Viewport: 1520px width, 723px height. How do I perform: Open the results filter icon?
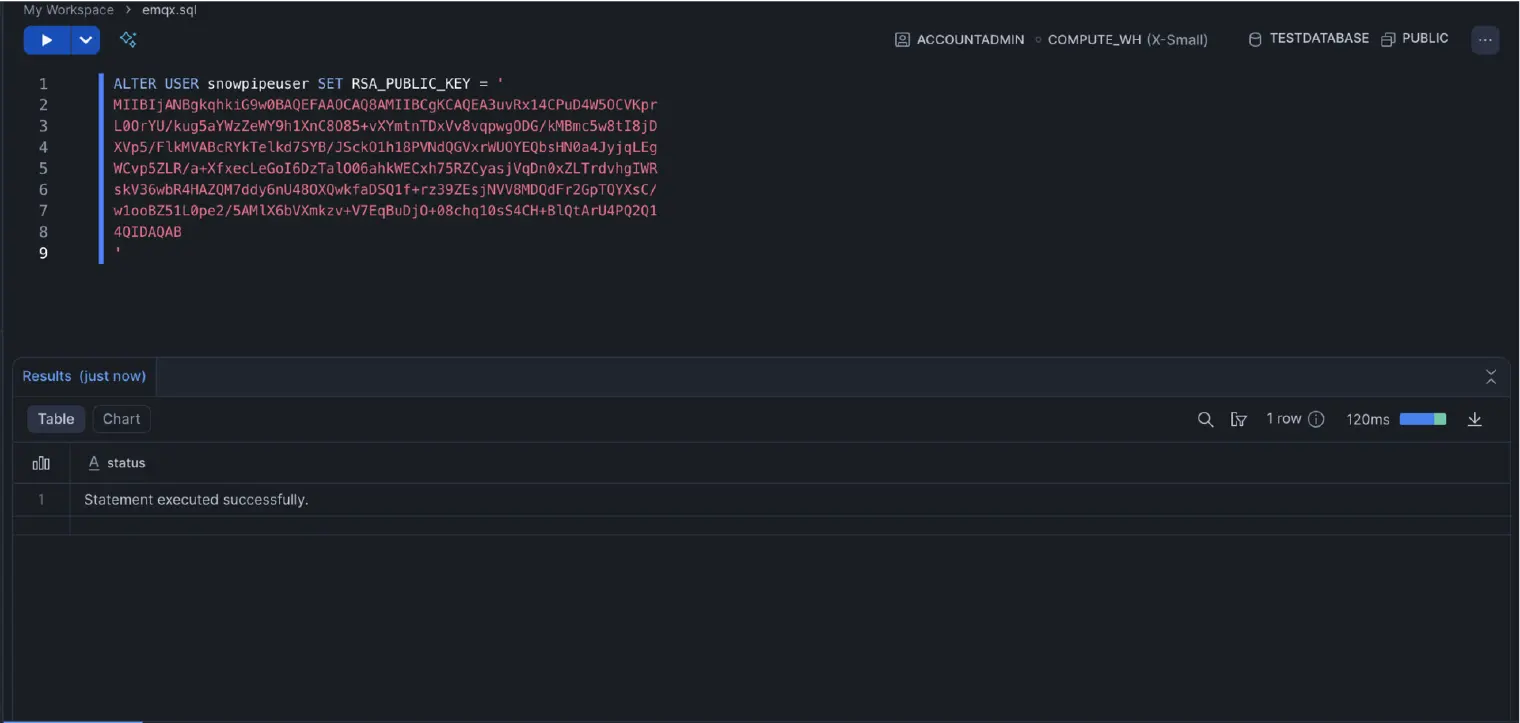click(1238, 419)
